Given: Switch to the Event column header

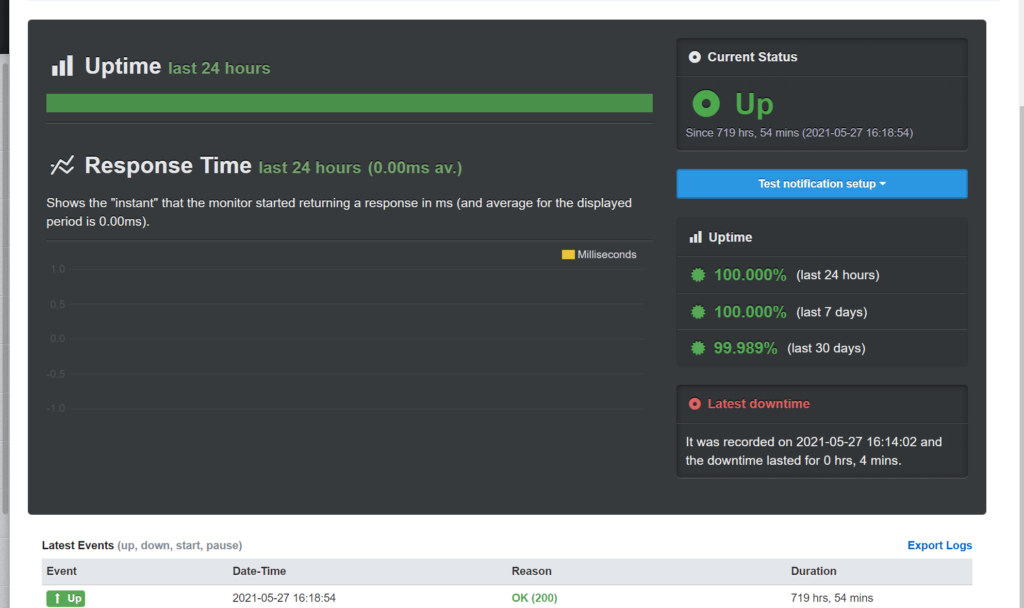Looking at the screenshot, I should (x=60, y=571).
